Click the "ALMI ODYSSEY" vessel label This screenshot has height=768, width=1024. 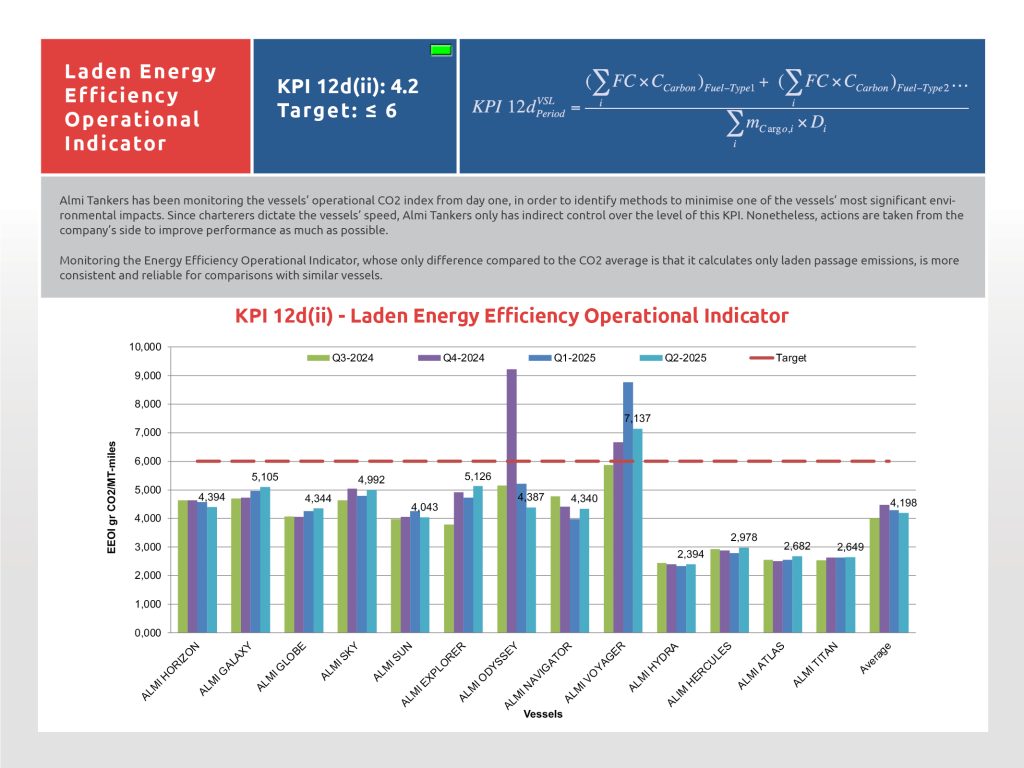pos(488,672)
